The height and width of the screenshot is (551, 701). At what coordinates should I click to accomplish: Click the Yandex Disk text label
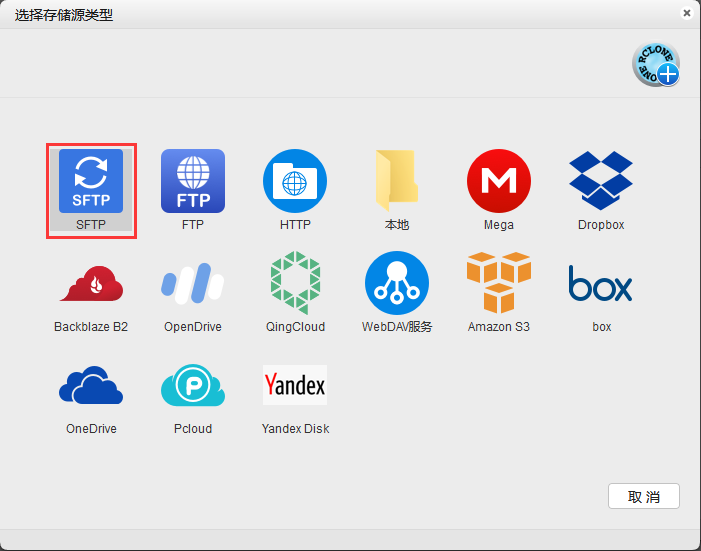295,428
